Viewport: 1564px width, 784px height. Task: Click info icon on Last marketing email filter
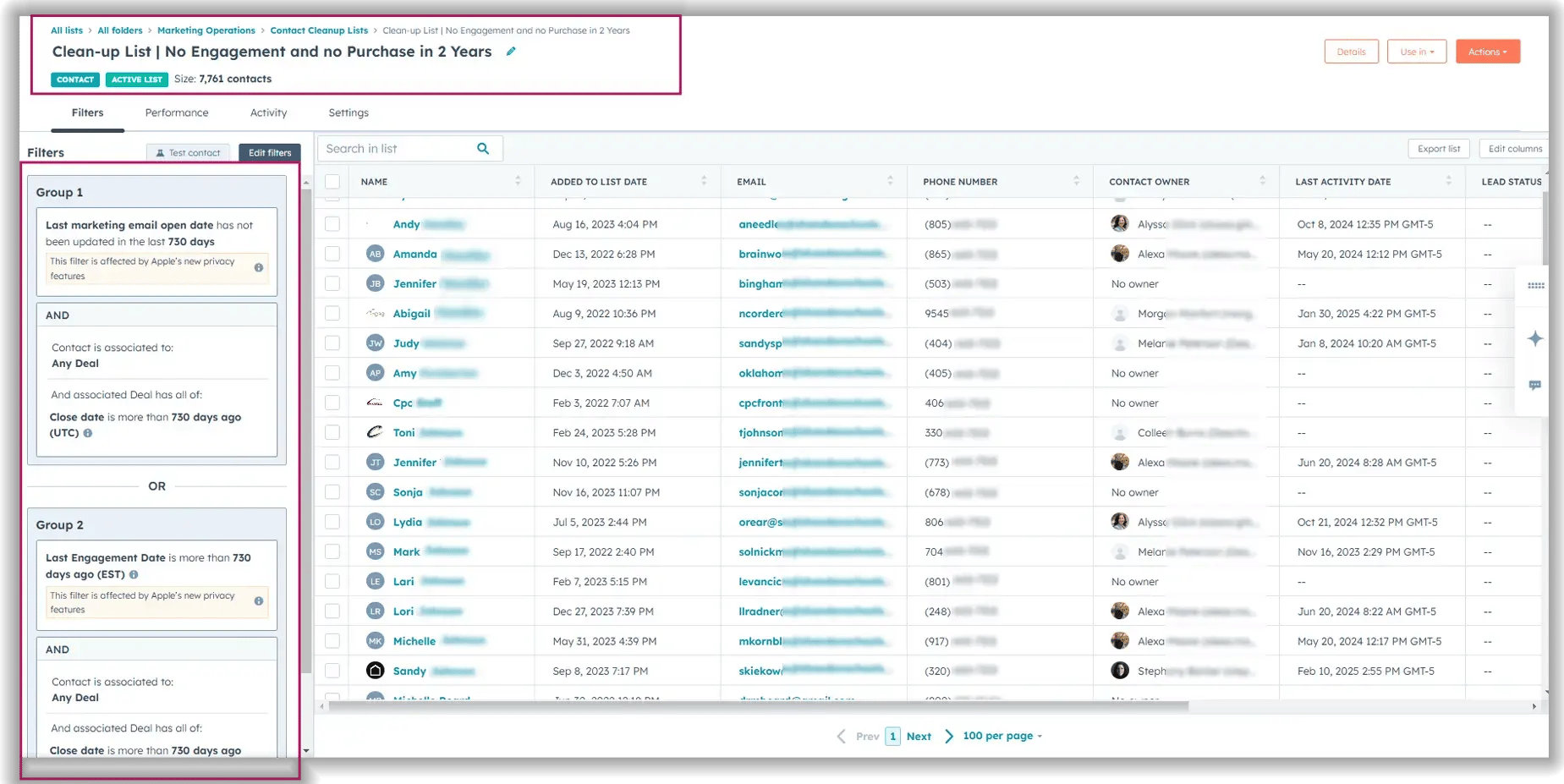click(x=259, y=268)
